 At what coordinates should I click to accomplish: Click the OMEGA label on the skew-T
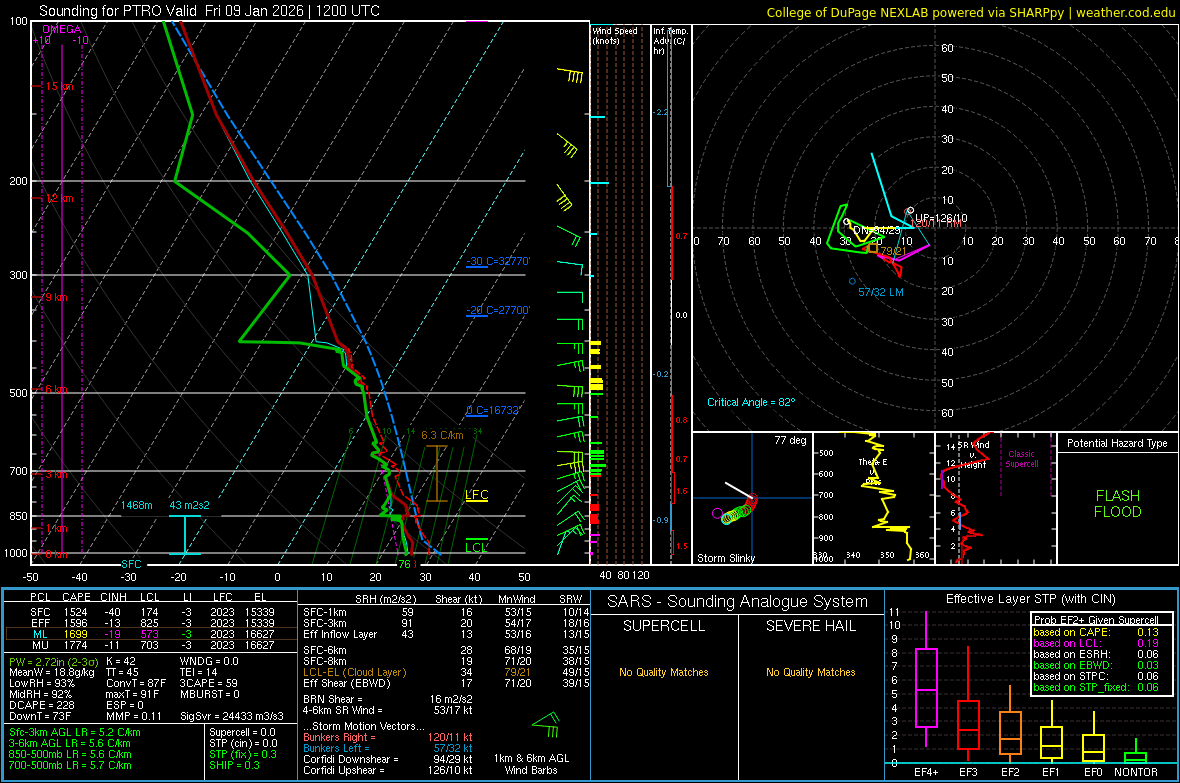pyautogui.click(x=62, y=29)
